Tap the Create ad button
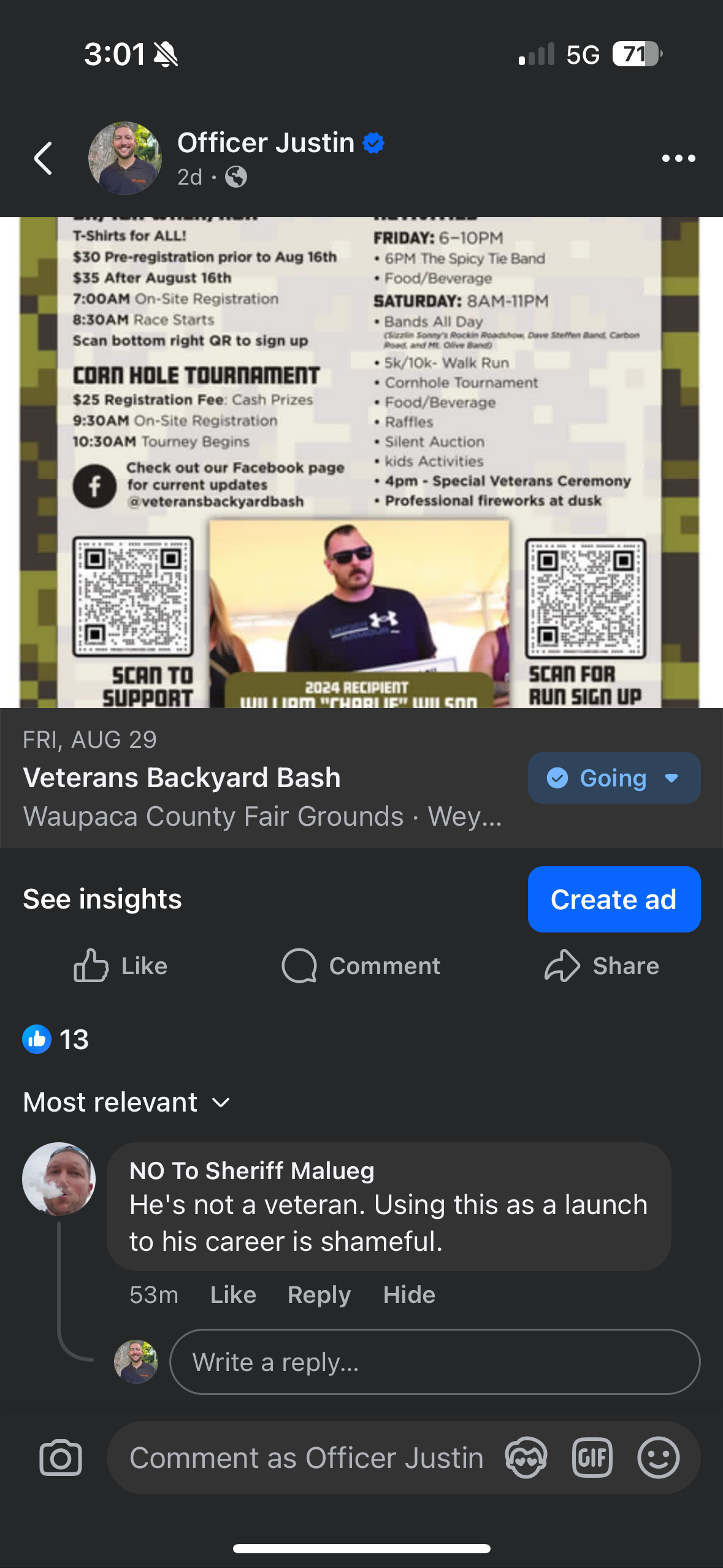The image size is (723, 1568). coord(614,899)
